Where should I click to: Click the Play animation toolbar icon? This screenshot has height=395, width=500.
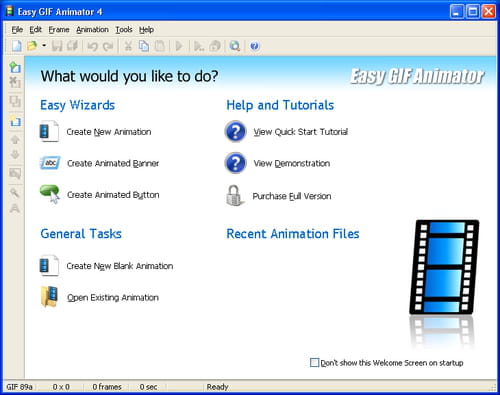(x=179, y=46)
